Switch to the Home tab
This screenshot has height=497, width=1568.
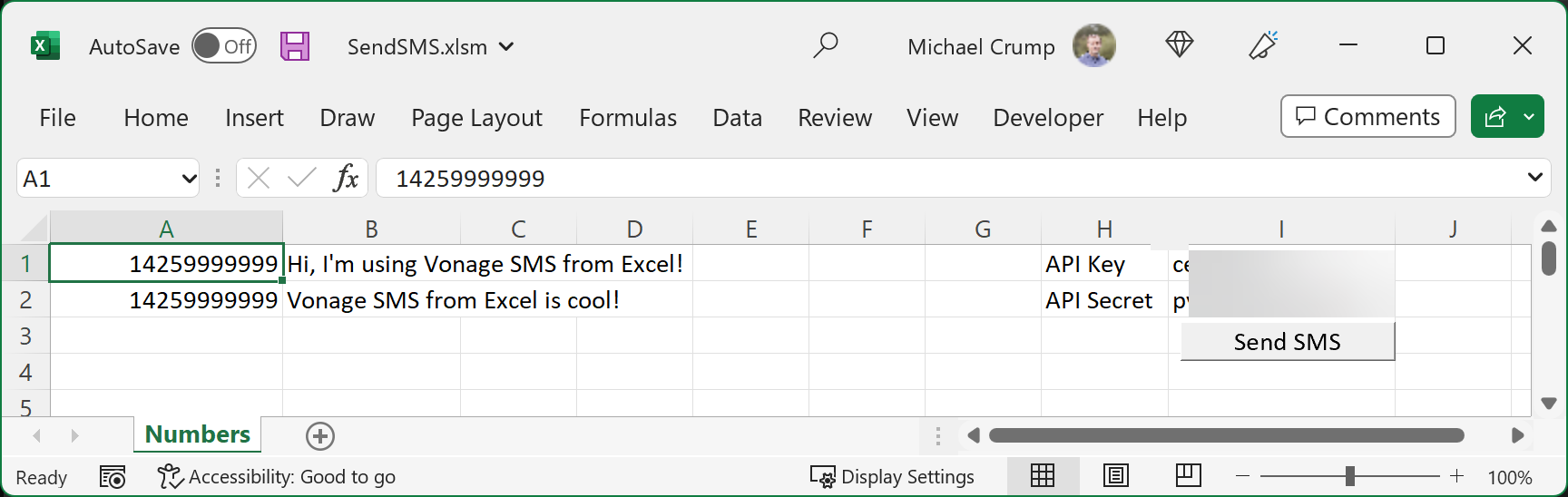pos(156,118)
